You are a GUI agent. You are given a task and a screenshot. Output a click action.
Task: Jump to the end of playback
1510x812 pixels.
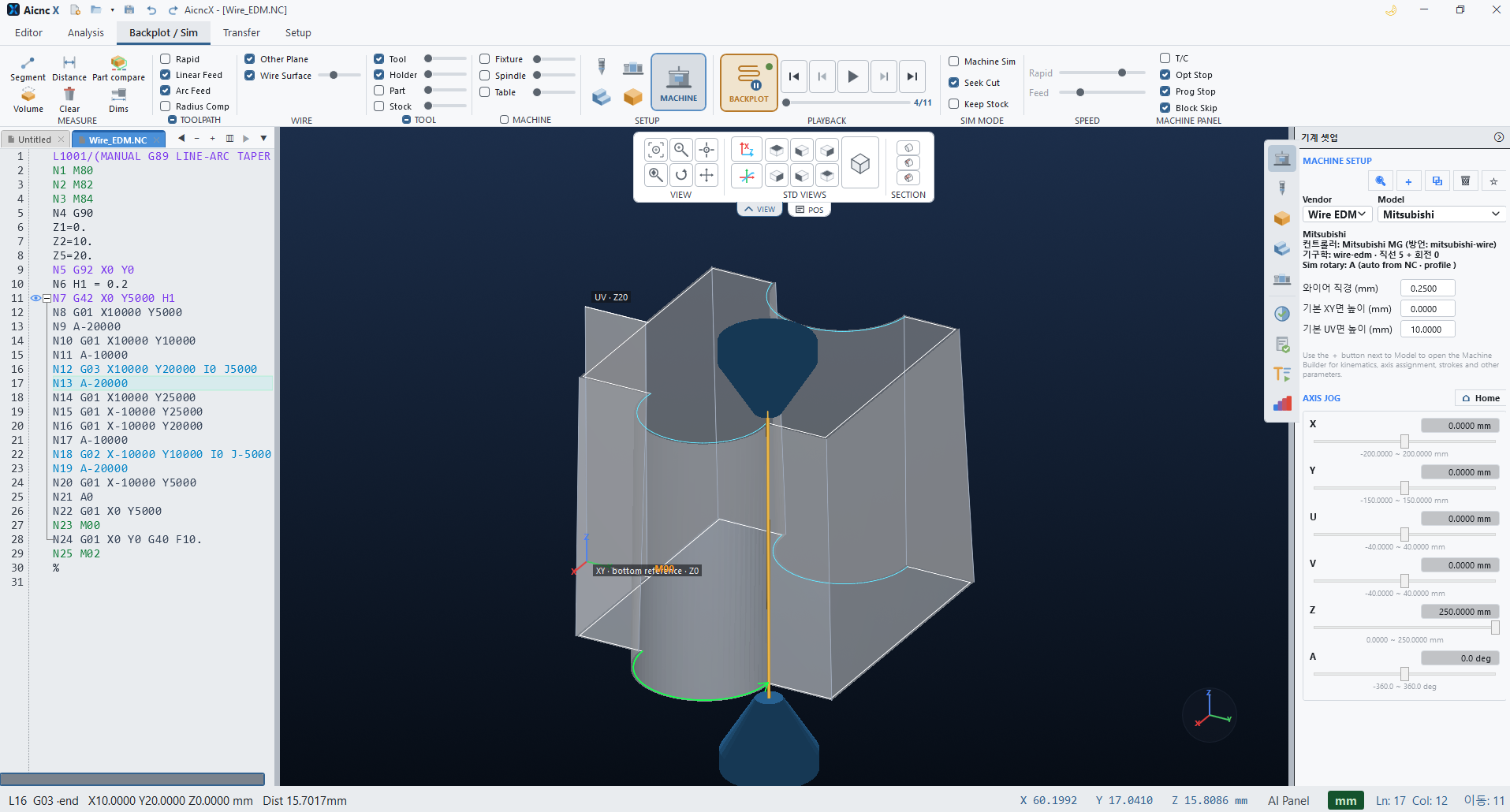click(912, 76)
